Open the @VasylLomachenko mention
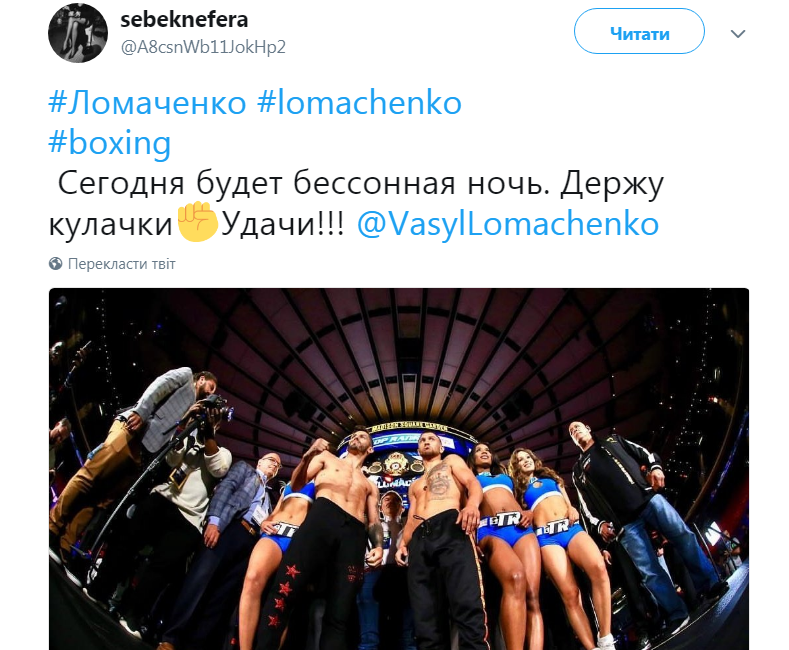The width and height of the screenshot is (789, 650). [x=508, y=223]
